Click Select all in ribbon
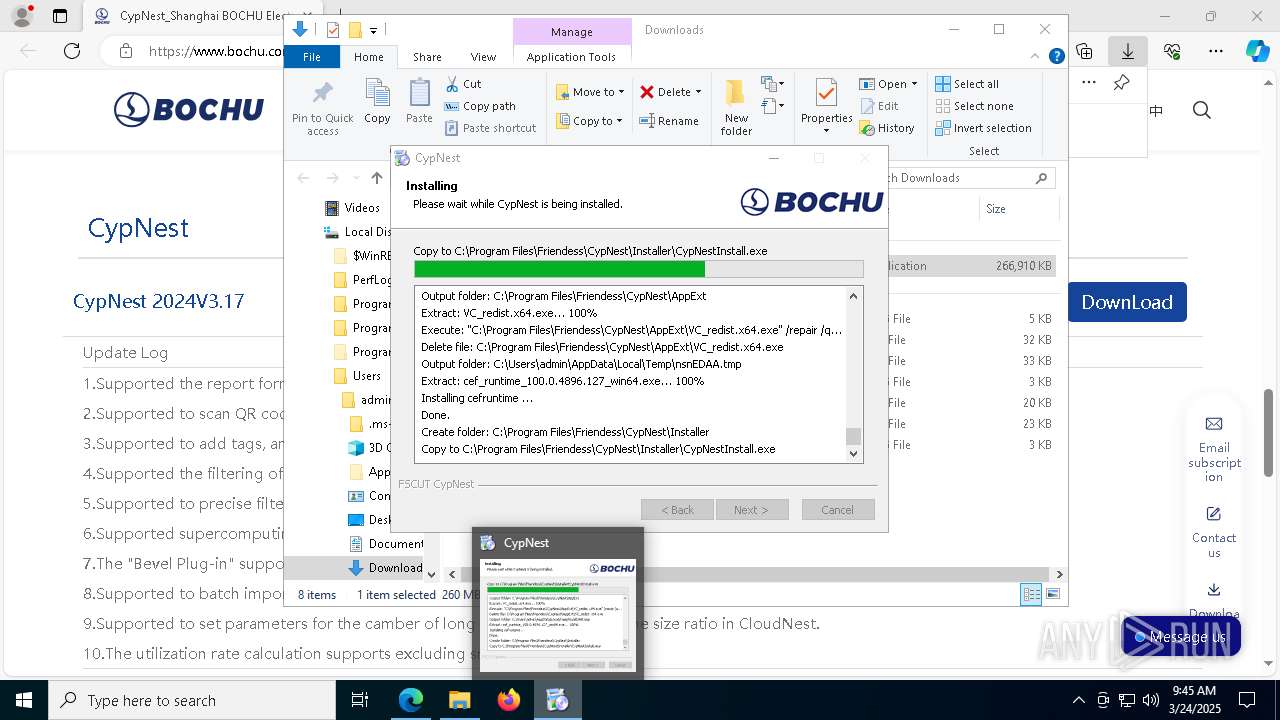 (967, 84)
